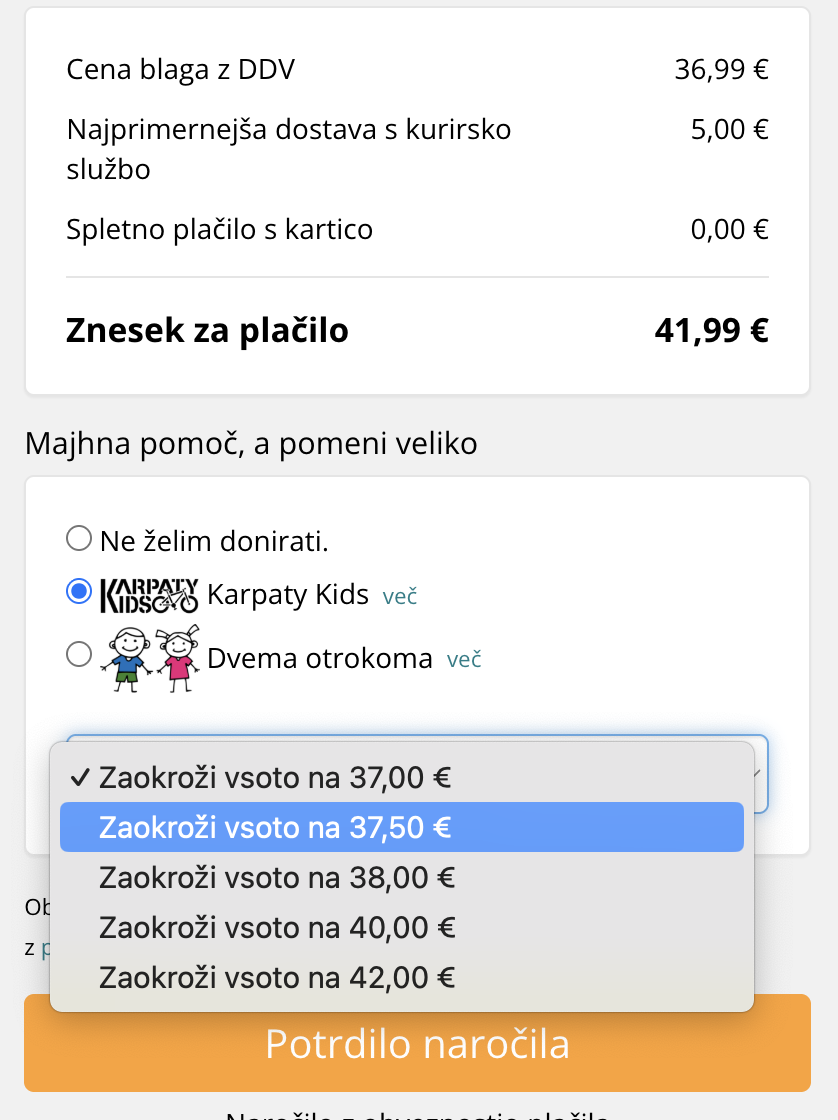The height and width of the screenshot is (1120, 838).
Task: Select the 'Ne želim donirati' radio button
Action: (78, 537)
